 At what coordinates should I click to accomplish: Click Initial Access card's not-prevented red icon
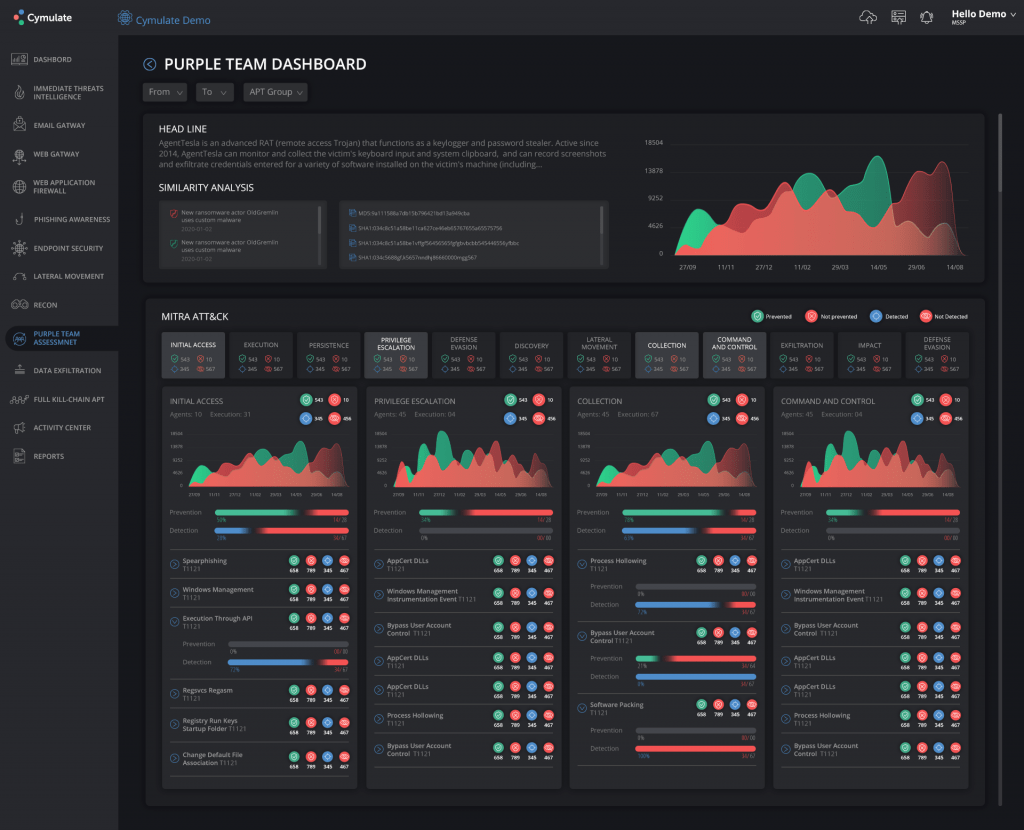334,400
